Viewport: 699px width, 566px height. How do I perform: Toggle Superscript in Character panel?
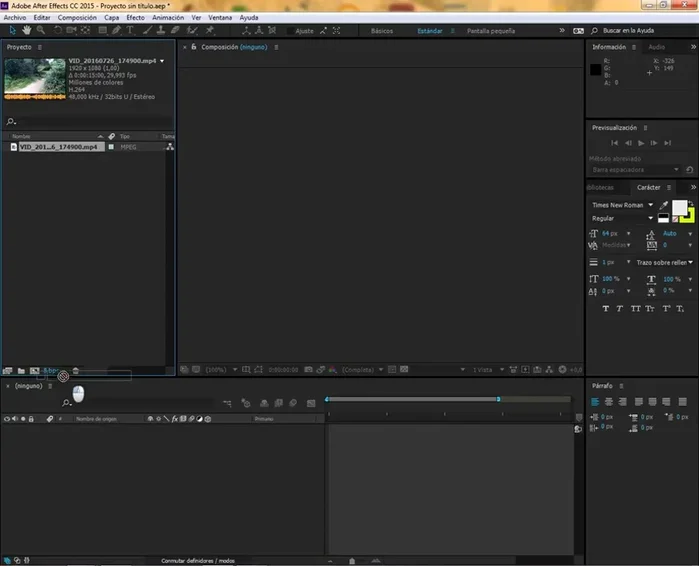(x=666, y=308)
